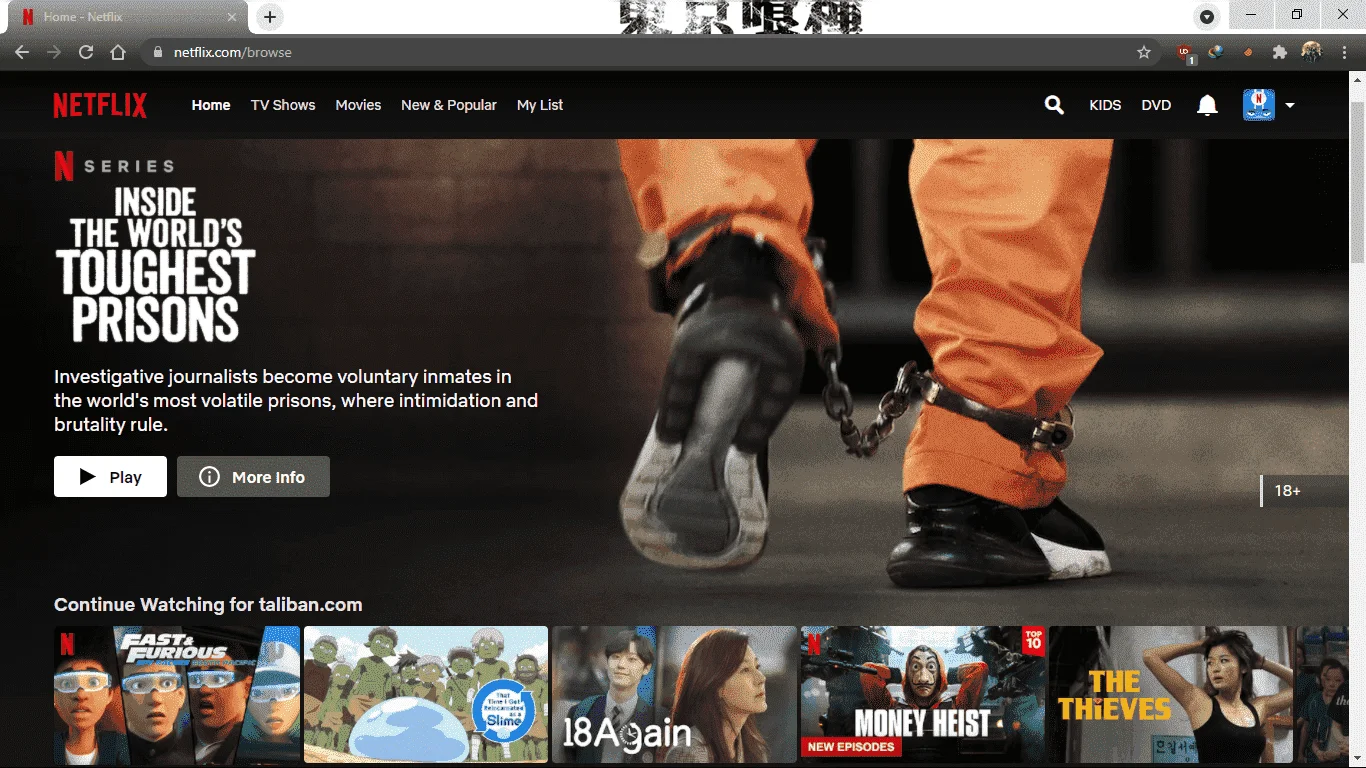This screenshot has height=768, width=1366.
Task: Go to the Home menu item
Action: pyautogui.click(x=211, y=105)
